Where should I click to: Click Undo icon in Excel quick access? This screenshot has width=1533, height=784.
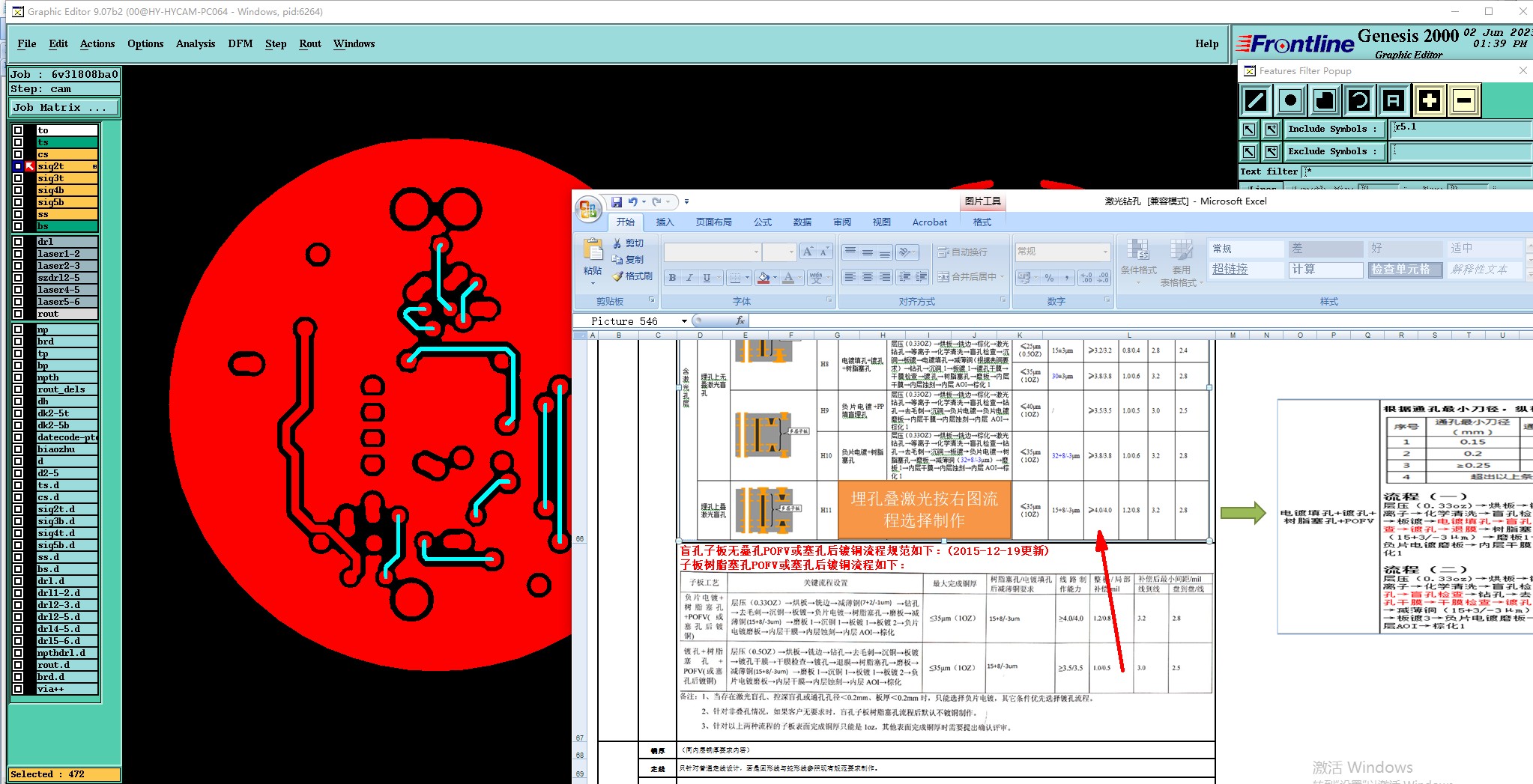(x=633, y=201)
